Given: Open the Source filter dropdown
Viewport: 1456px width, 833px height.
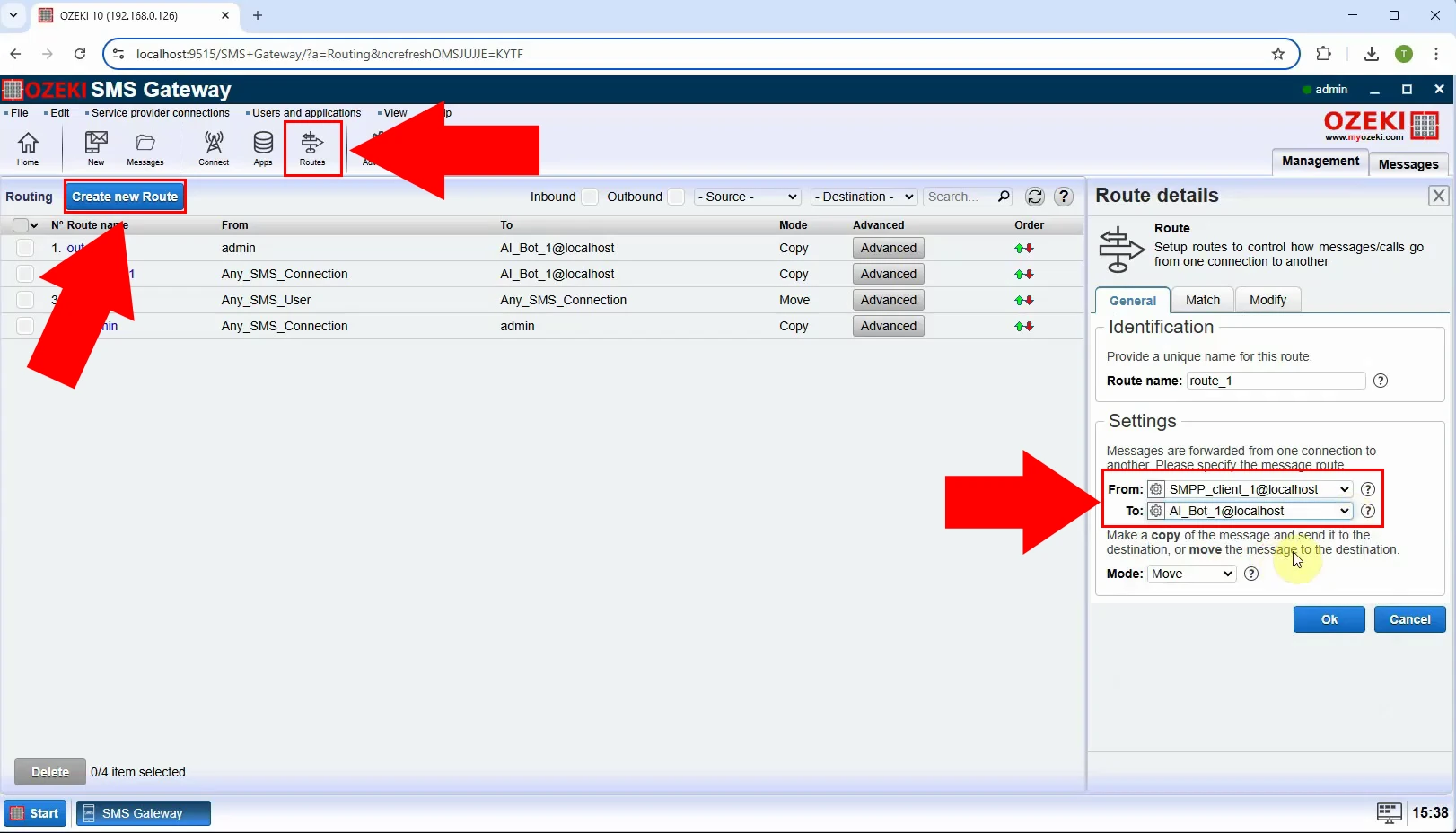Looking at the screenshot, I should (x=748, y=197).
